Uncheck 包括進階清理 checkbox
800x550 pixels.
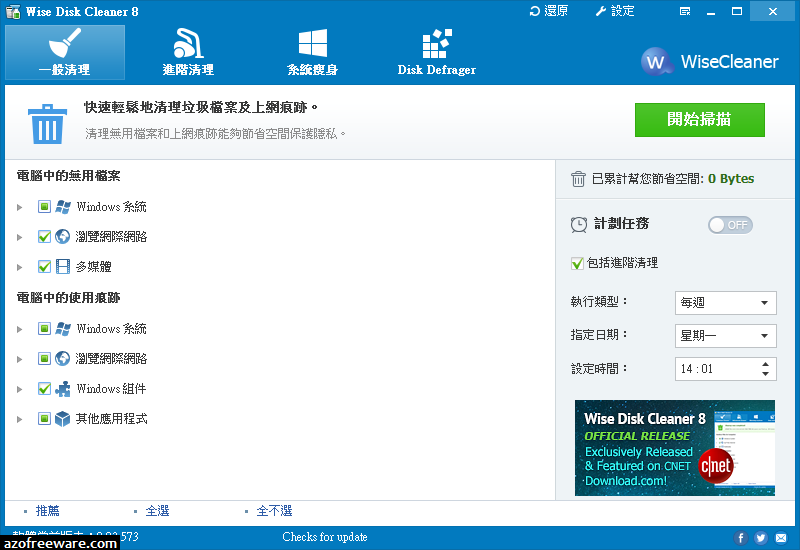[577, 263]
